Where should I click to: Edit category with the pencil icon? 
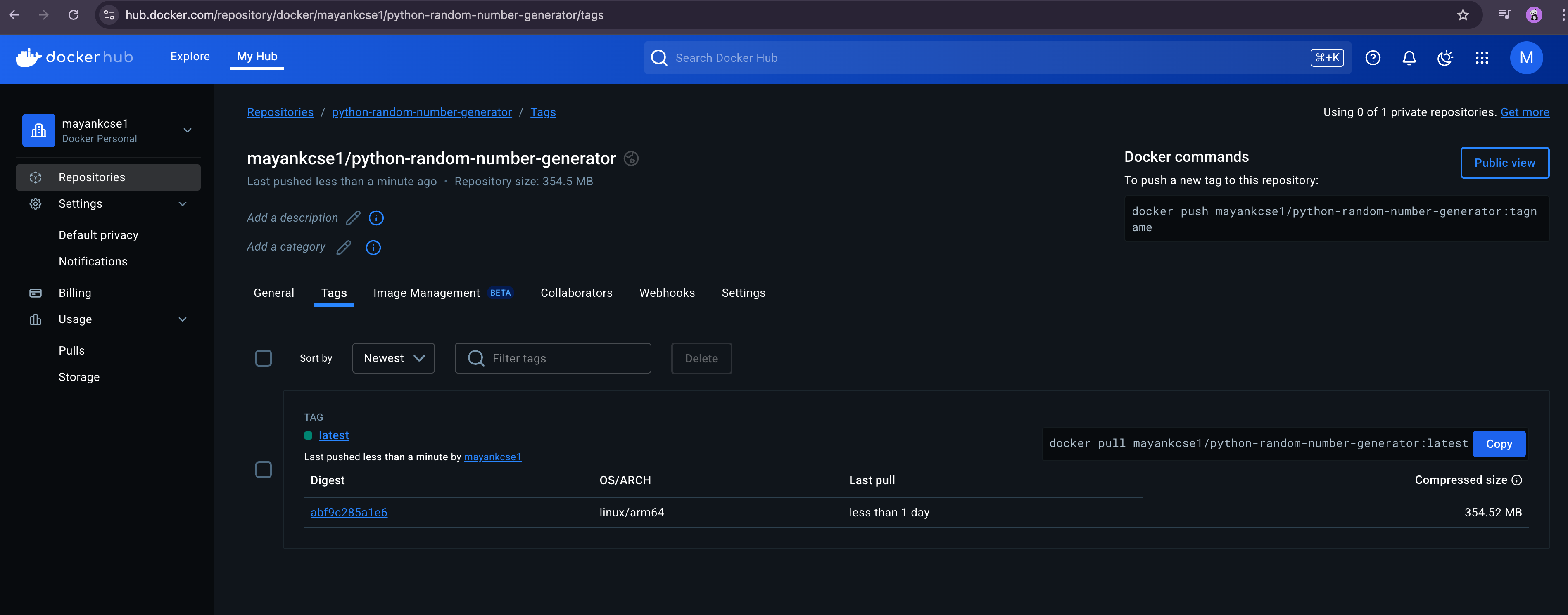344,247
